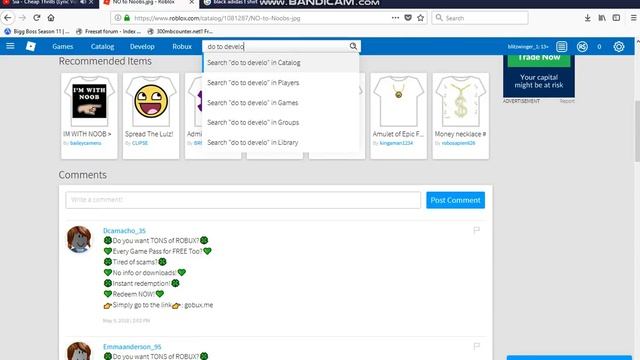The height and width of the screenshot is (360, 640).
Task: Click Dcamacho_35's avatar picture
Action: click(x=79, y=240)
